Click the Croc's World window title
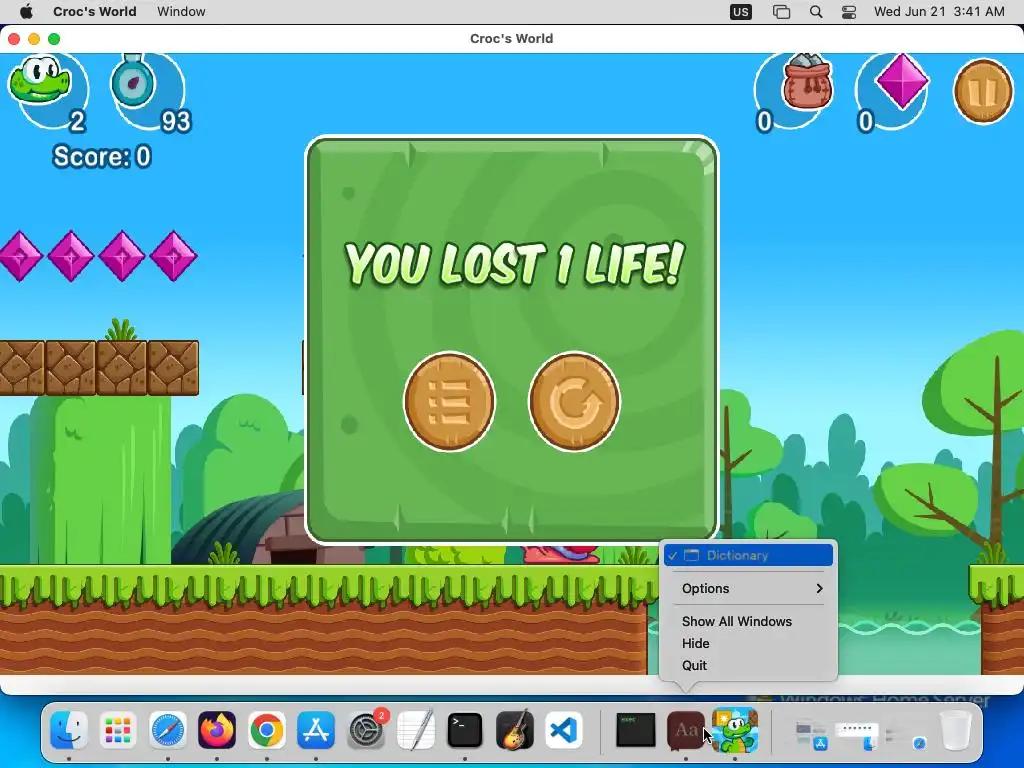1024x768 pixels. [x=511, y=39]
